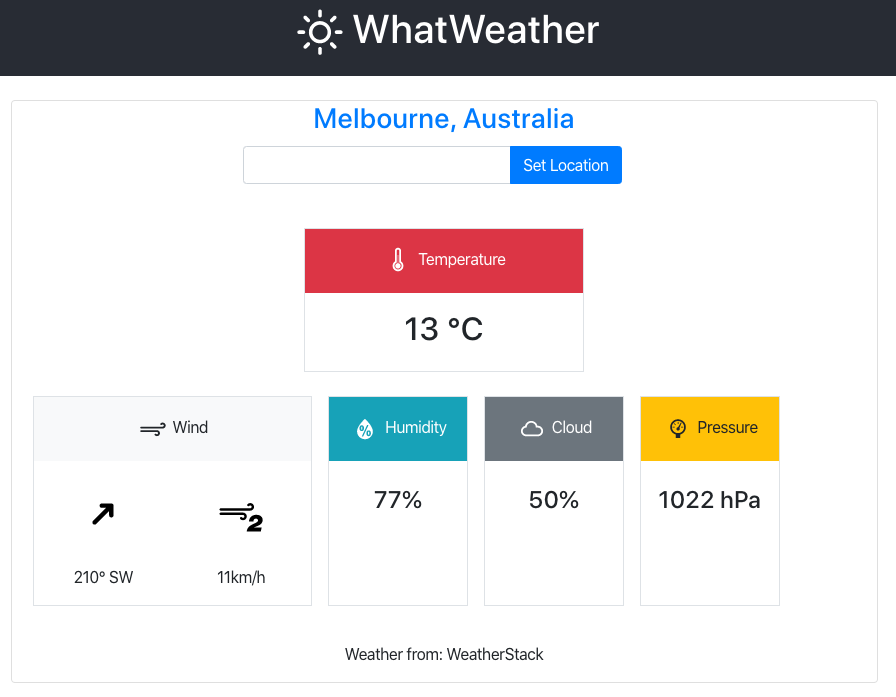Viewport: 896px width, 697px height.
Task: Select the Melbourne, Australia heading
Action: tap(444, 118)
